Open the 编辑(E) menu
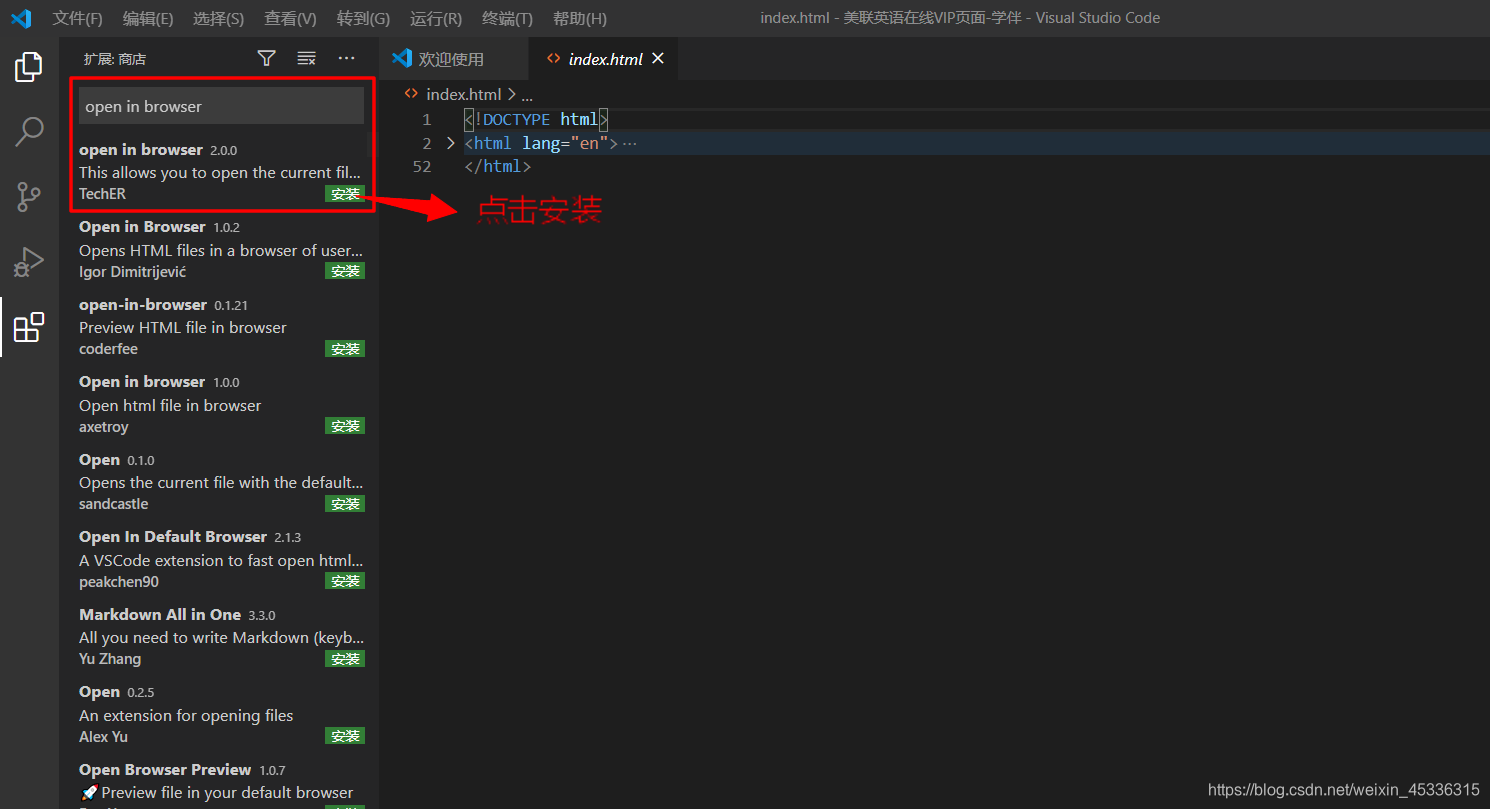The image size is (1490, 809). pos(148,18)
